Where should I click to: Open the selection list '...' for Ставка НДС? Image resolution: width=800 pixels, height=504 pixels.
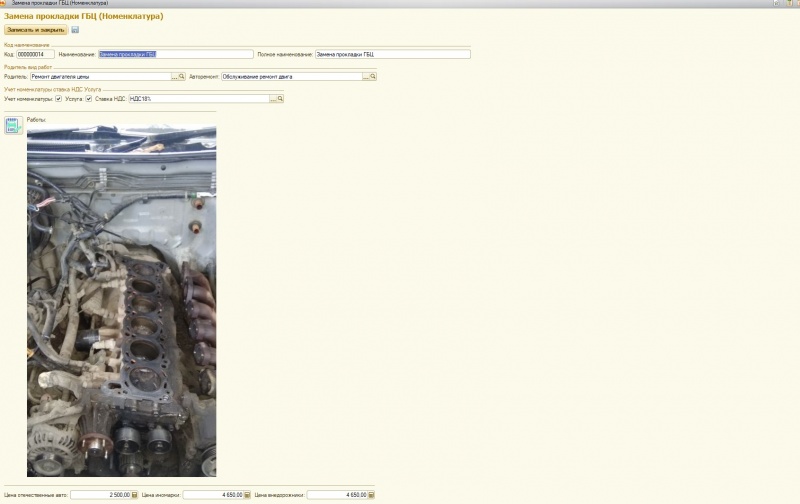[273, 98]
